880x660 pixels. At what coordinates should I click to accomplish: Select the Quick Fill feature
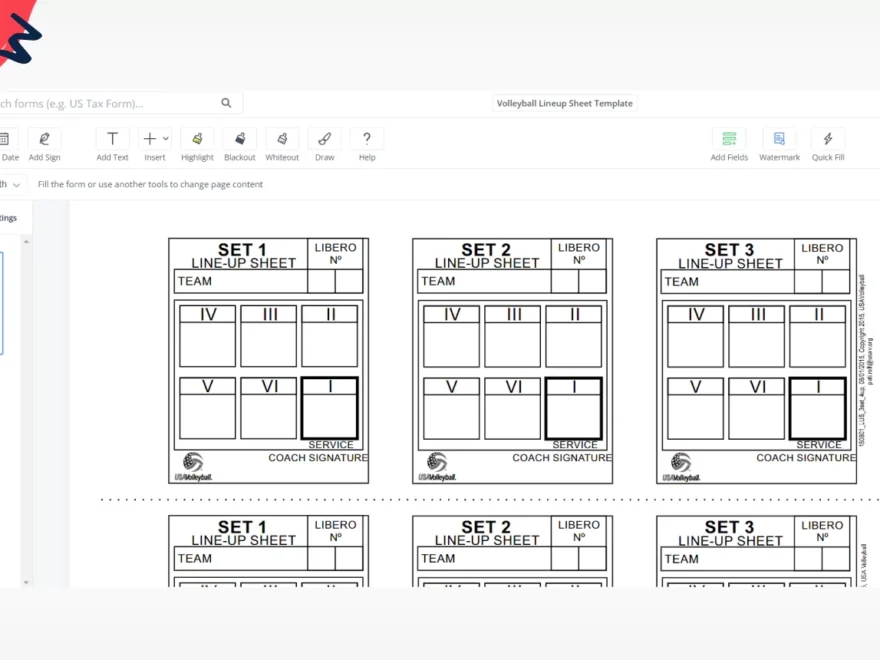point(828,145)
